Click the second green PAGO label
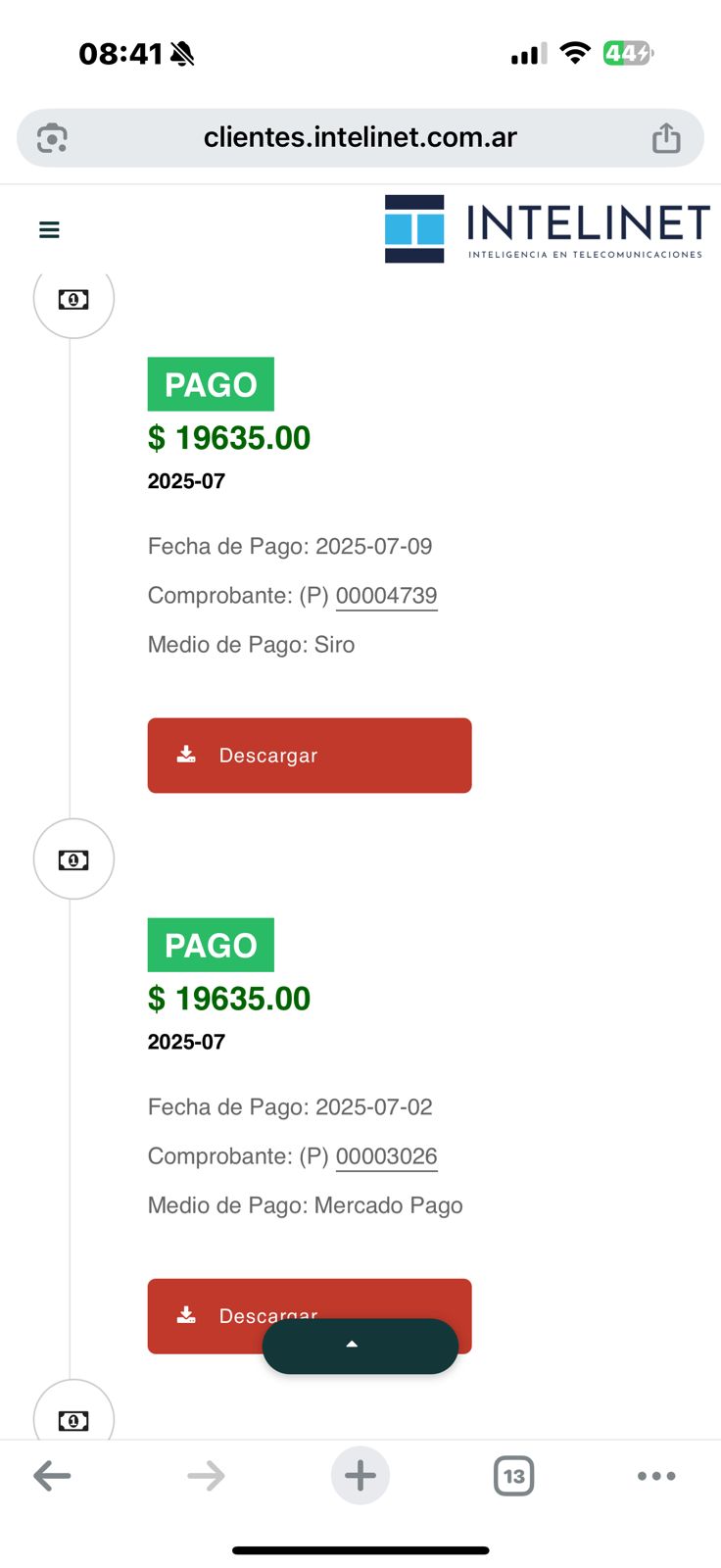721x1568 pixels. tap(211, 945)
